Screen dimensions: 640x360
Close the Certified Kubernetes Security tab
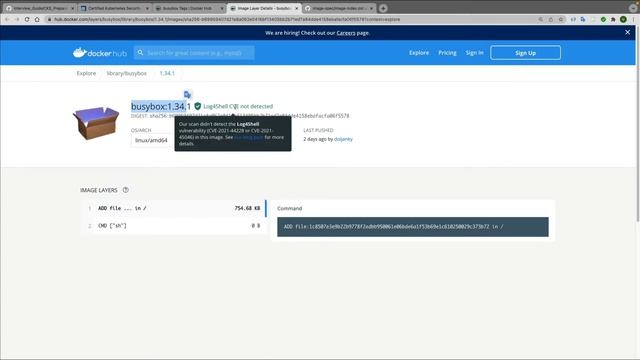point(147,8)
